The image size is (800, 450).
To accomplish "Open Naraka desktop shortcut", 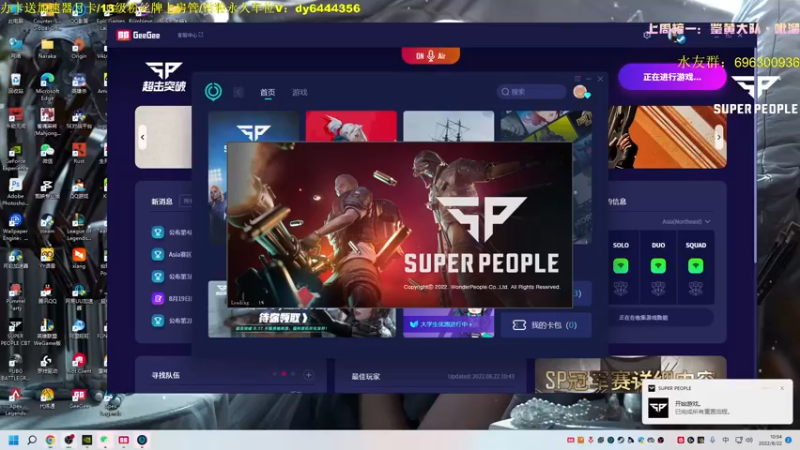I will 47,49.
